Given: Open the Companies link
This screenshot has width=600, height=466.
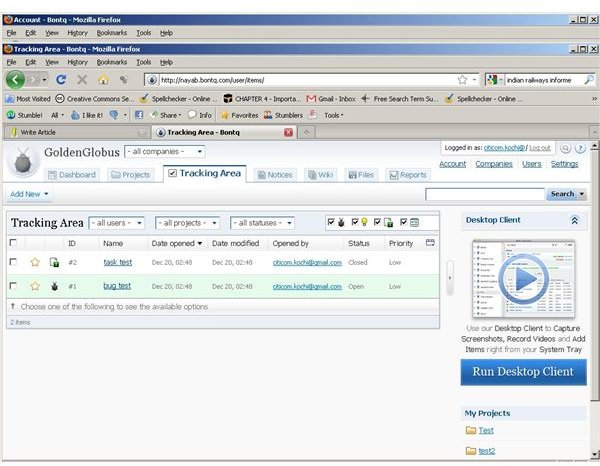Looking at the screenshot, I should point(494,164).
